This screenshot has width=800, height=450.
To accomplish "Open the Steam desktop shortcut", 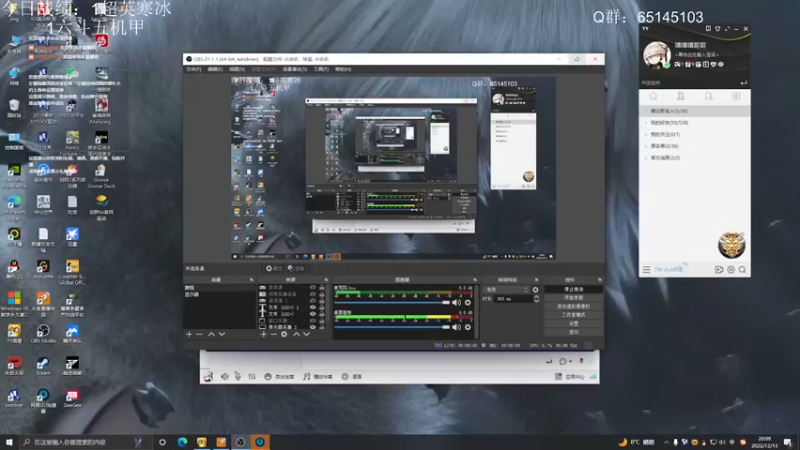I will [x=43, y=366].
